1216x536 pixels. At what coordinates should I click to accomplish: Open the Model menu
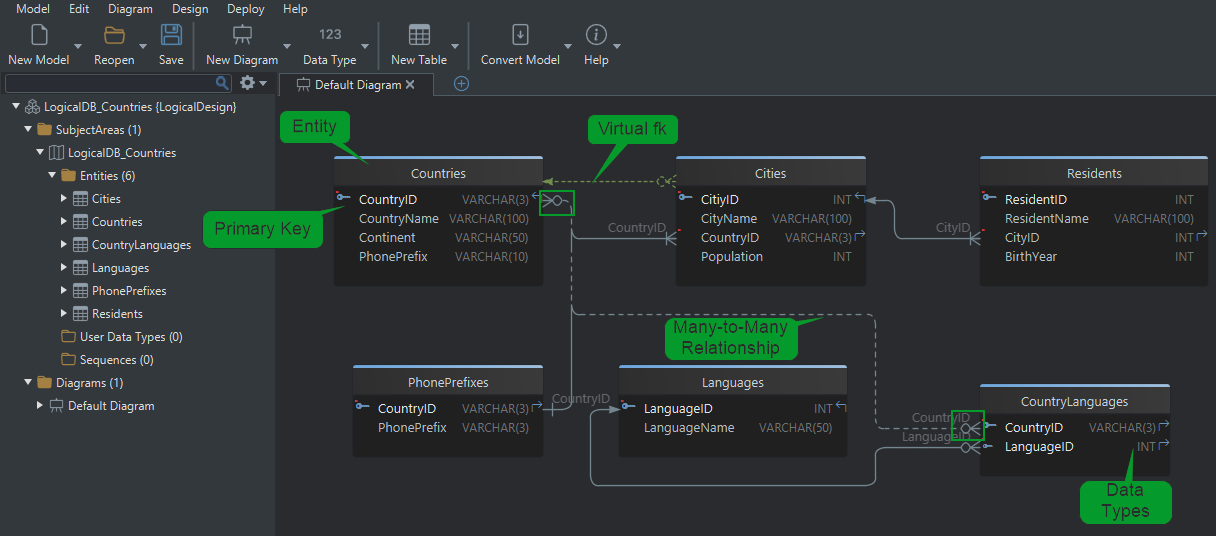click(33, 9)
